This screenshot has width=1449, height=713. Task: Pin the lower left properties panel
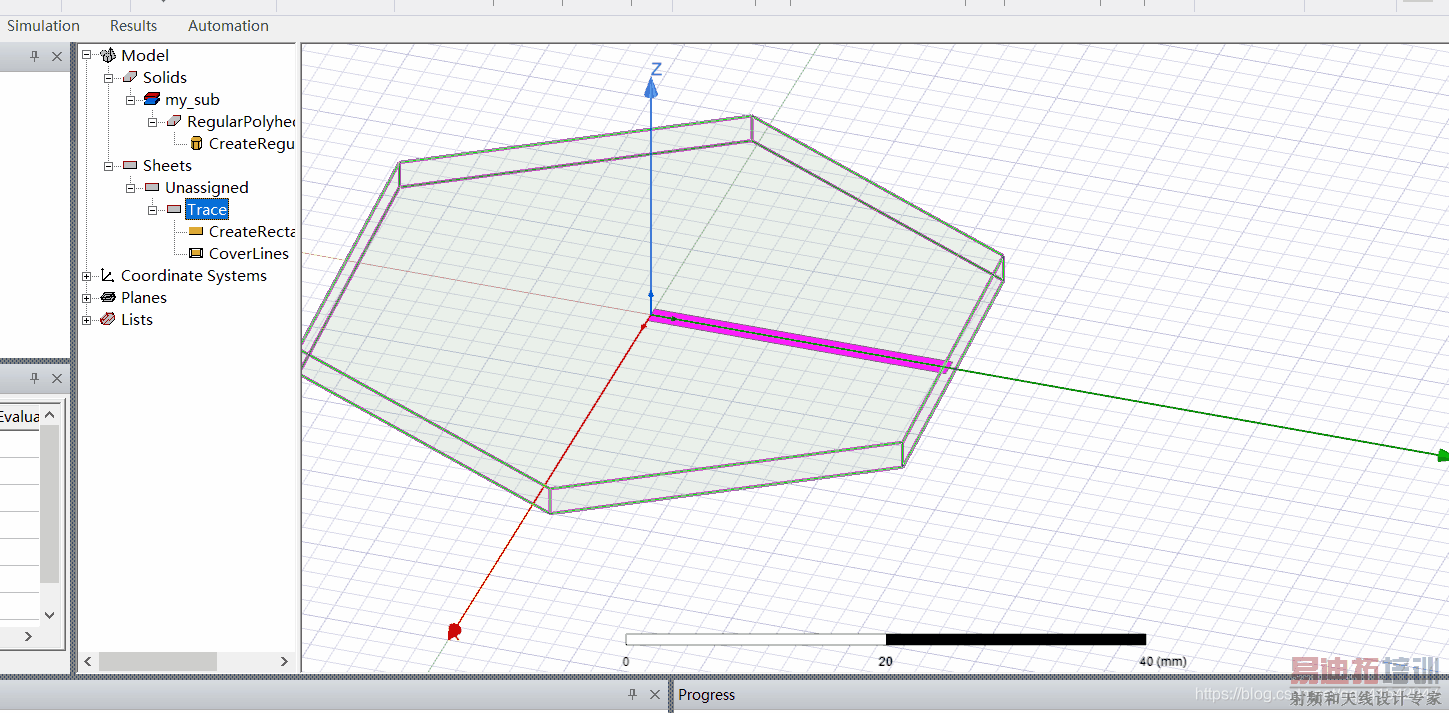35,378
